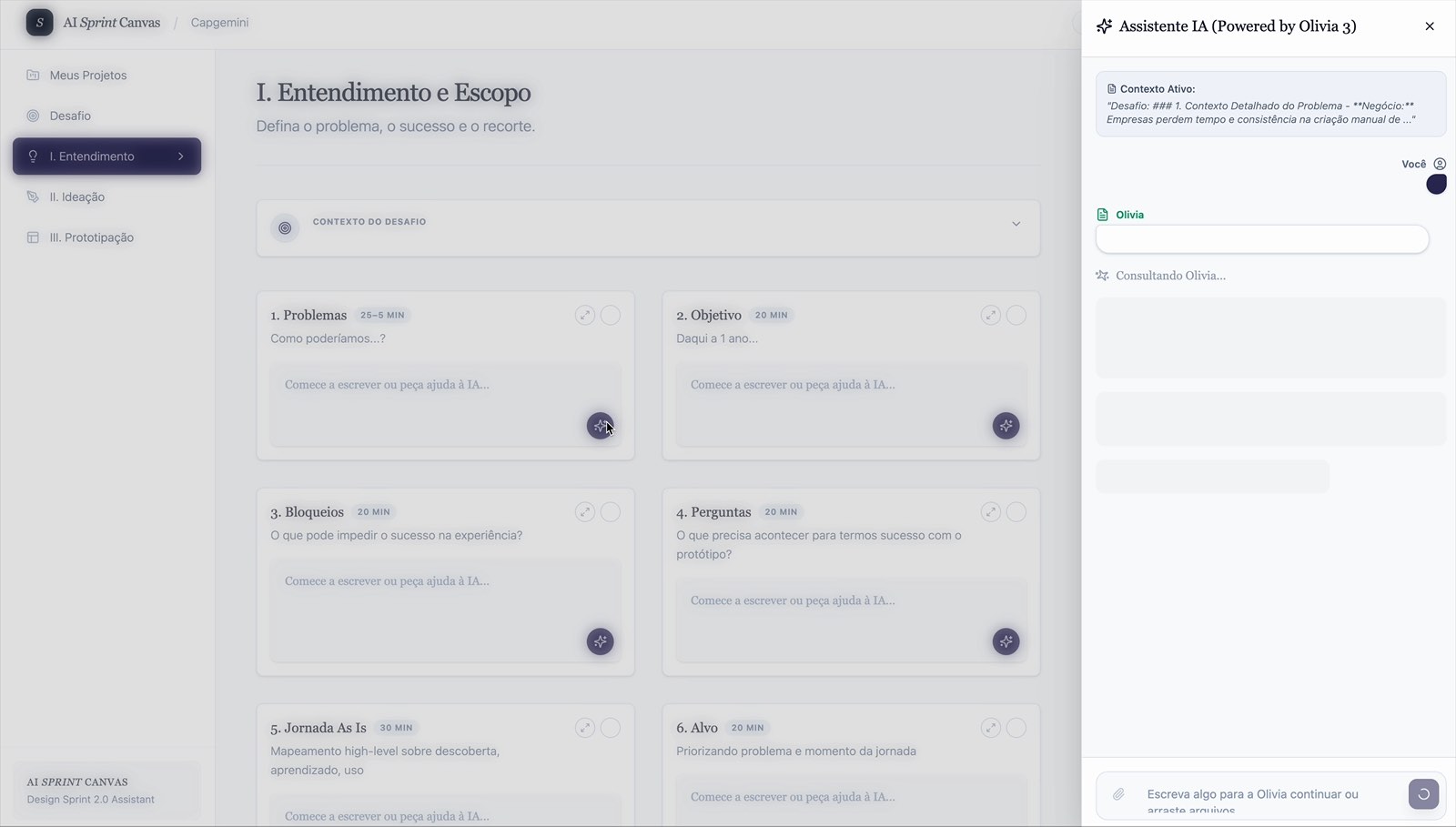Viewport: 1456px width, 827px height.
Task: Click the chevron on I. Entendimento item
Action: coord(181,156)
